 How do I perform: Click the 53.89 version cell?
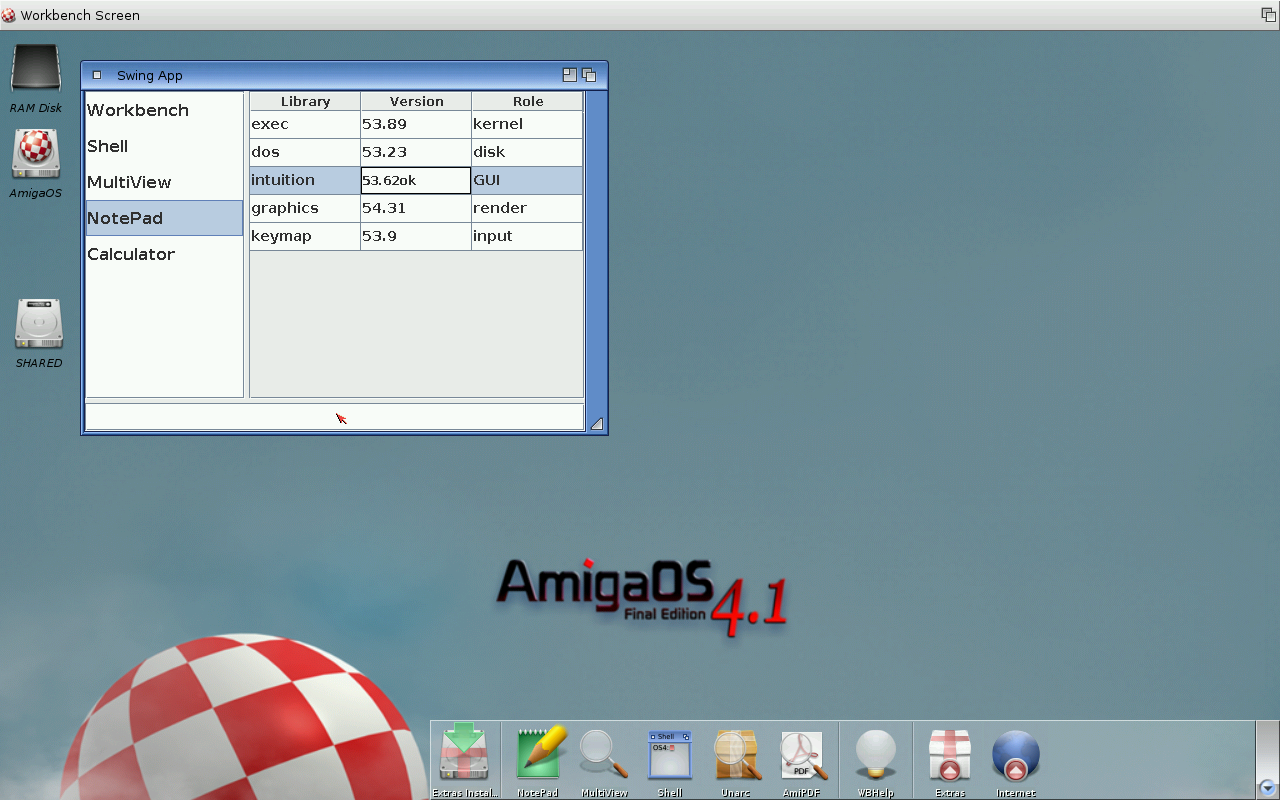pos(416,124)
